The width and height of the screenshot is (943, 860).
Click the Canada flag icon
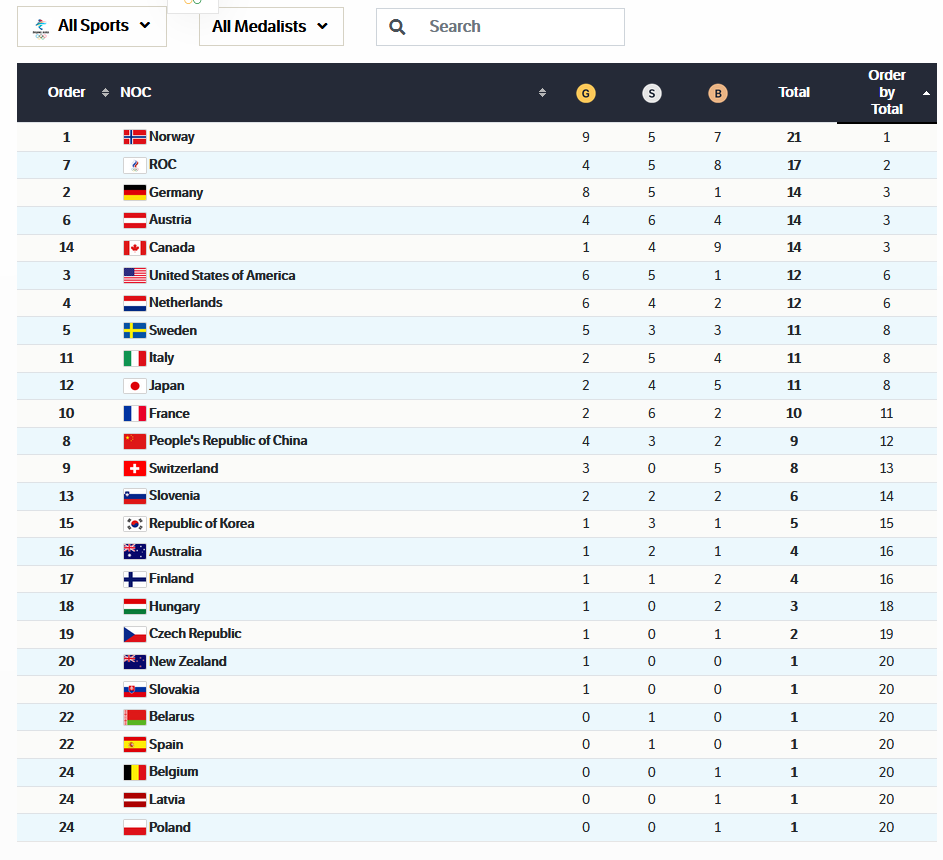point(134,248)
